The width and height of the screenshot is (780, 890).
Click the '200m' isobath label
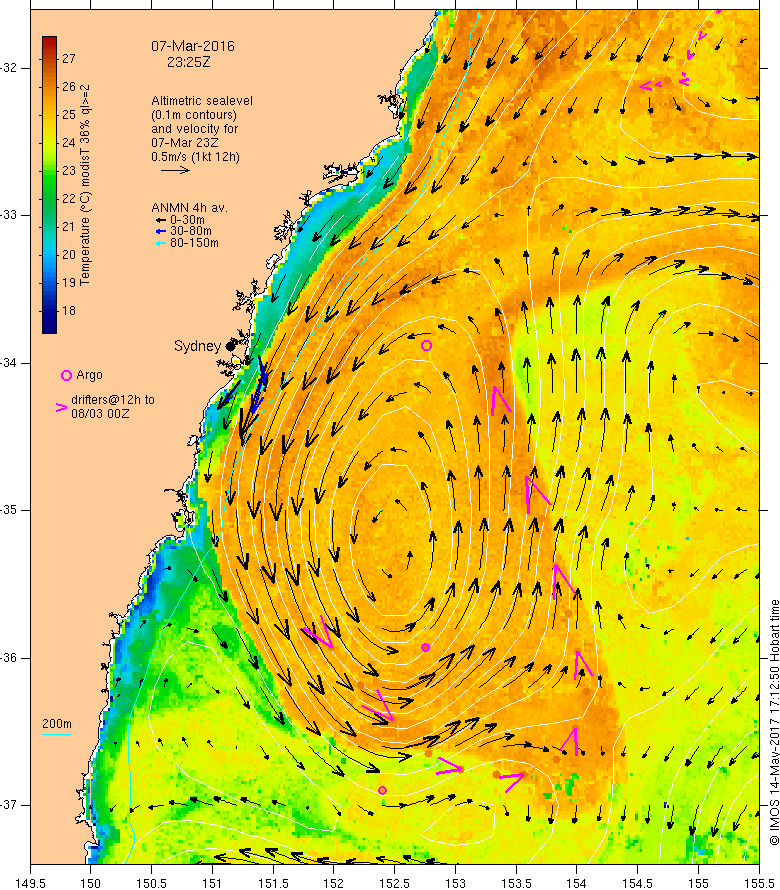point(57,724)
